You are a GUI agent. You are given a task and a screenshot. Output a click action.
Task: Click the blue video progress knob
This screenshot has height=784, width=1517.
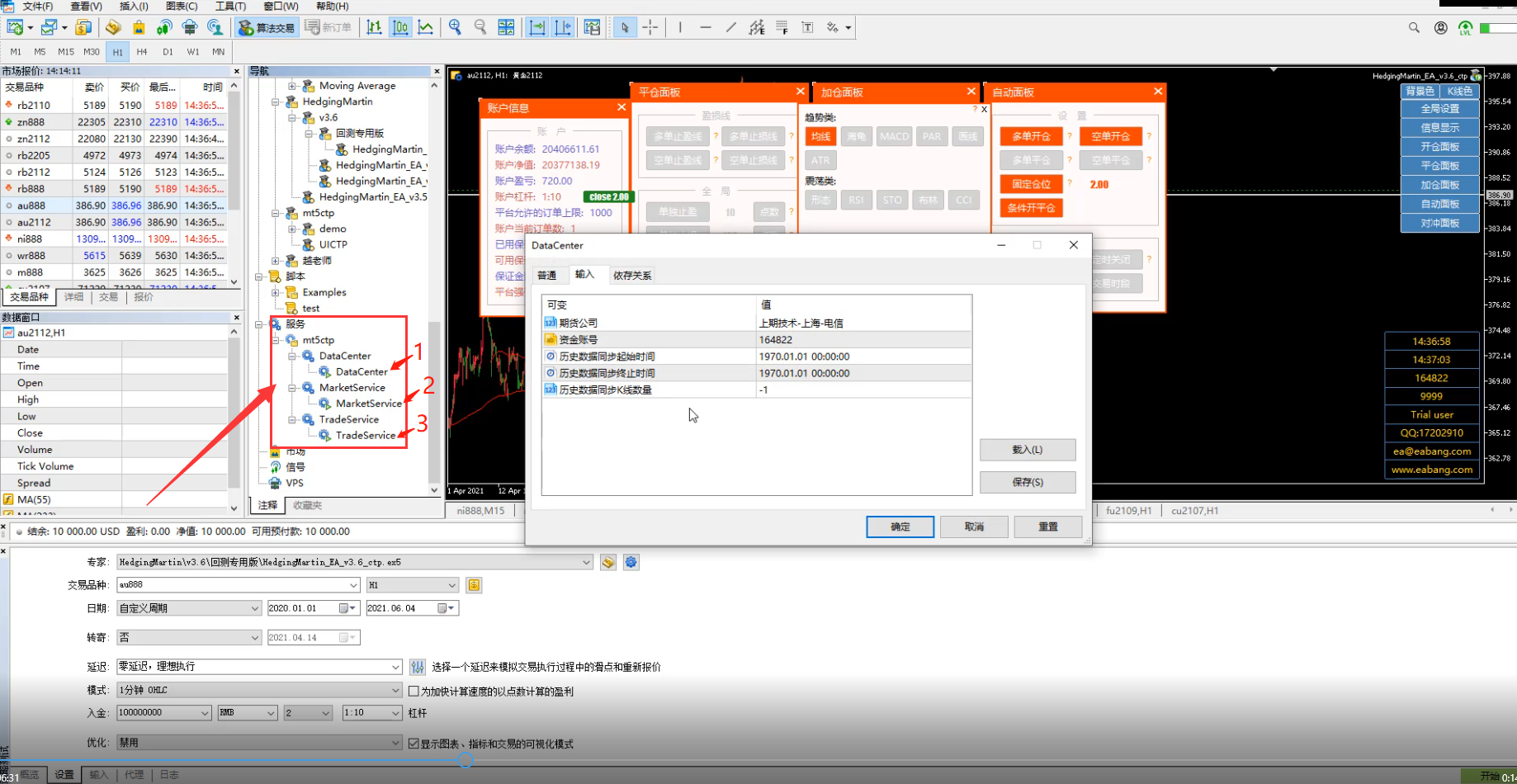465,760
